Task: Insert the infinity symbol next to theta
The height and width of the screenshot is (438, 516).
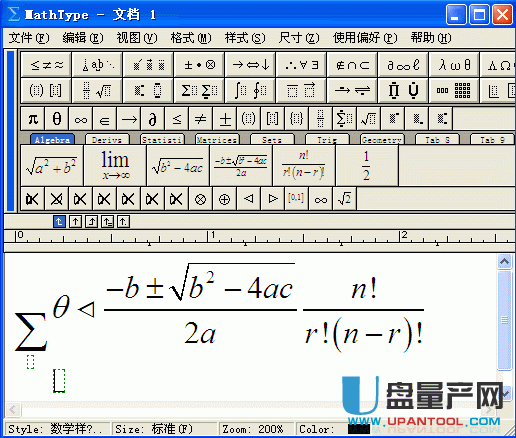Action: click(x=81, y=119)
